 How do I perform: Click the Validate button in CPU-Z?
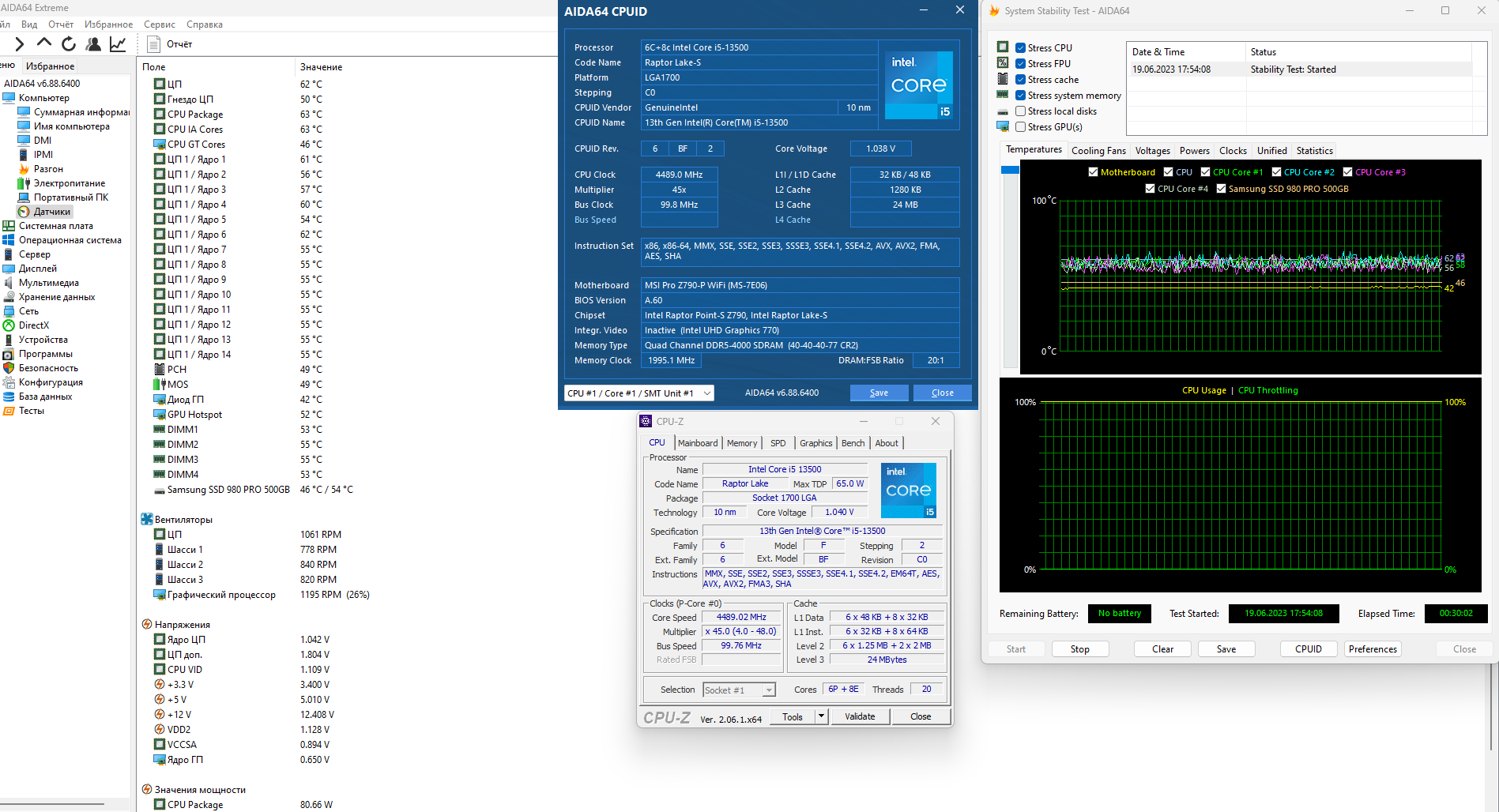coord(860,716)
